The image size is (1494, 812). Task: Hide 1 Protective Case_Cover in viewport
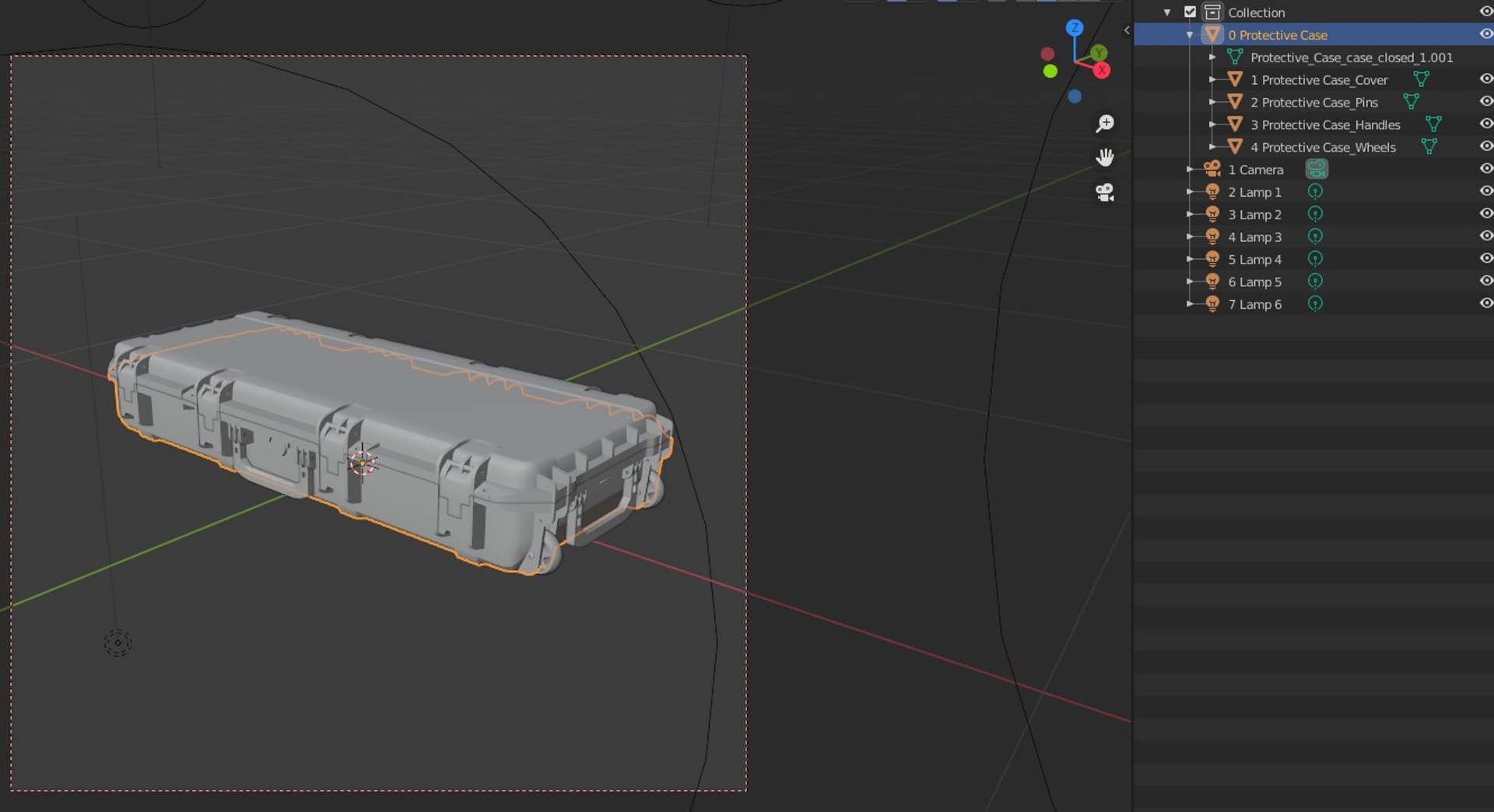tap(1485, 79)
